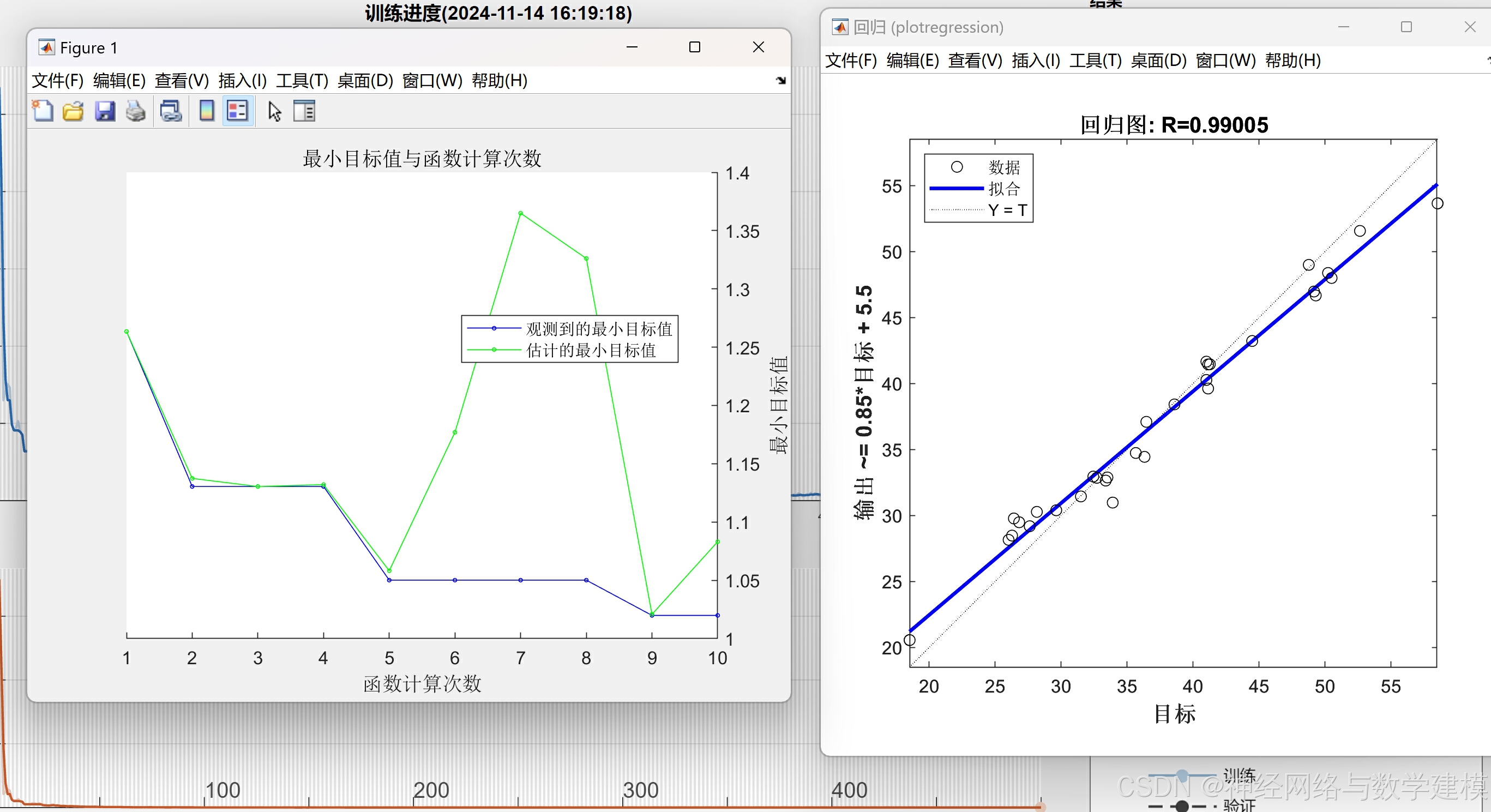Toggle the insert legend button
The width and height of the screenshot is (1491, 812).
pyautogui.click(x=237, y=111)
